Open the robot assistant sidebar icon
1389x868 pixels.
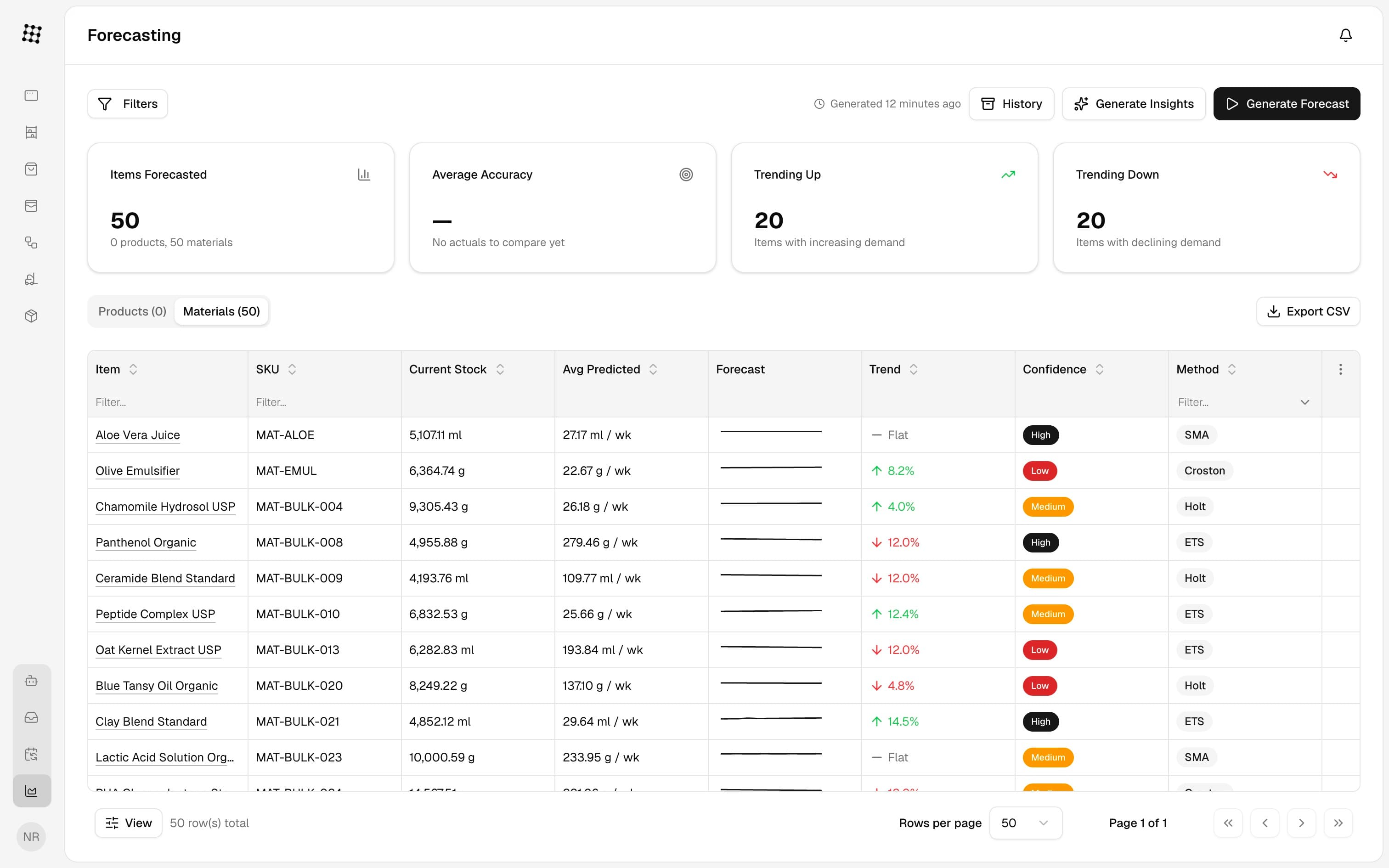(32, 681)
